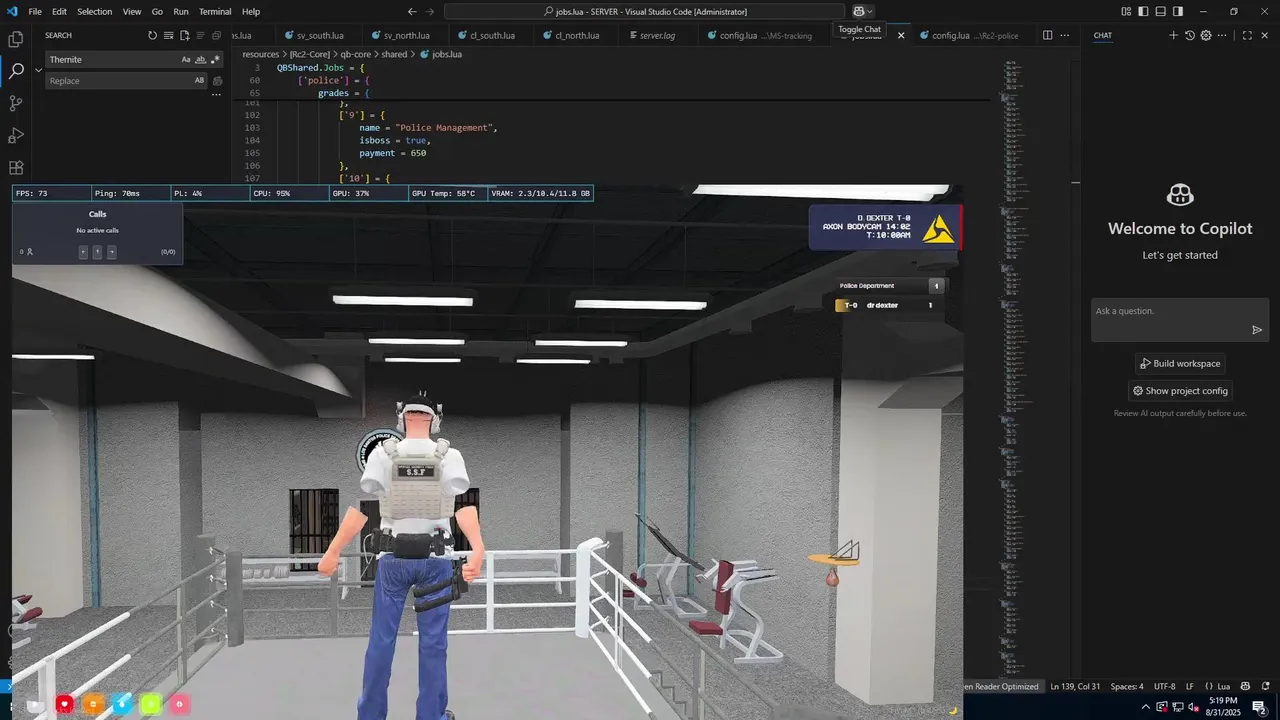Screen dimensions: 1280x720
Task: Toggle Use Regular Expression in search
Action: (x=215, y=59)
